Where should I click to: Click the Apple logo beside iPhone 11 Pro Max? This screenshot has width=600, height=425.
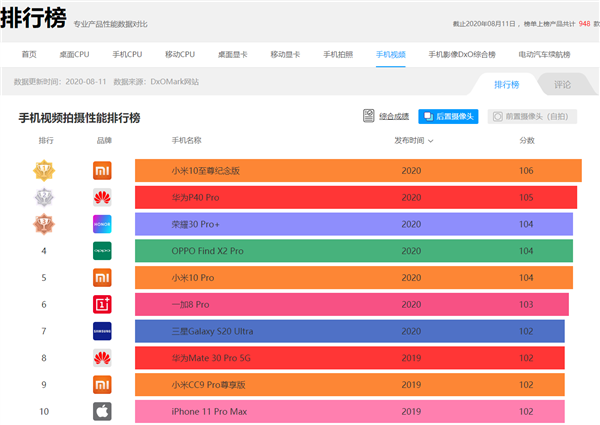pyautogui.click(x=102, y=410)
